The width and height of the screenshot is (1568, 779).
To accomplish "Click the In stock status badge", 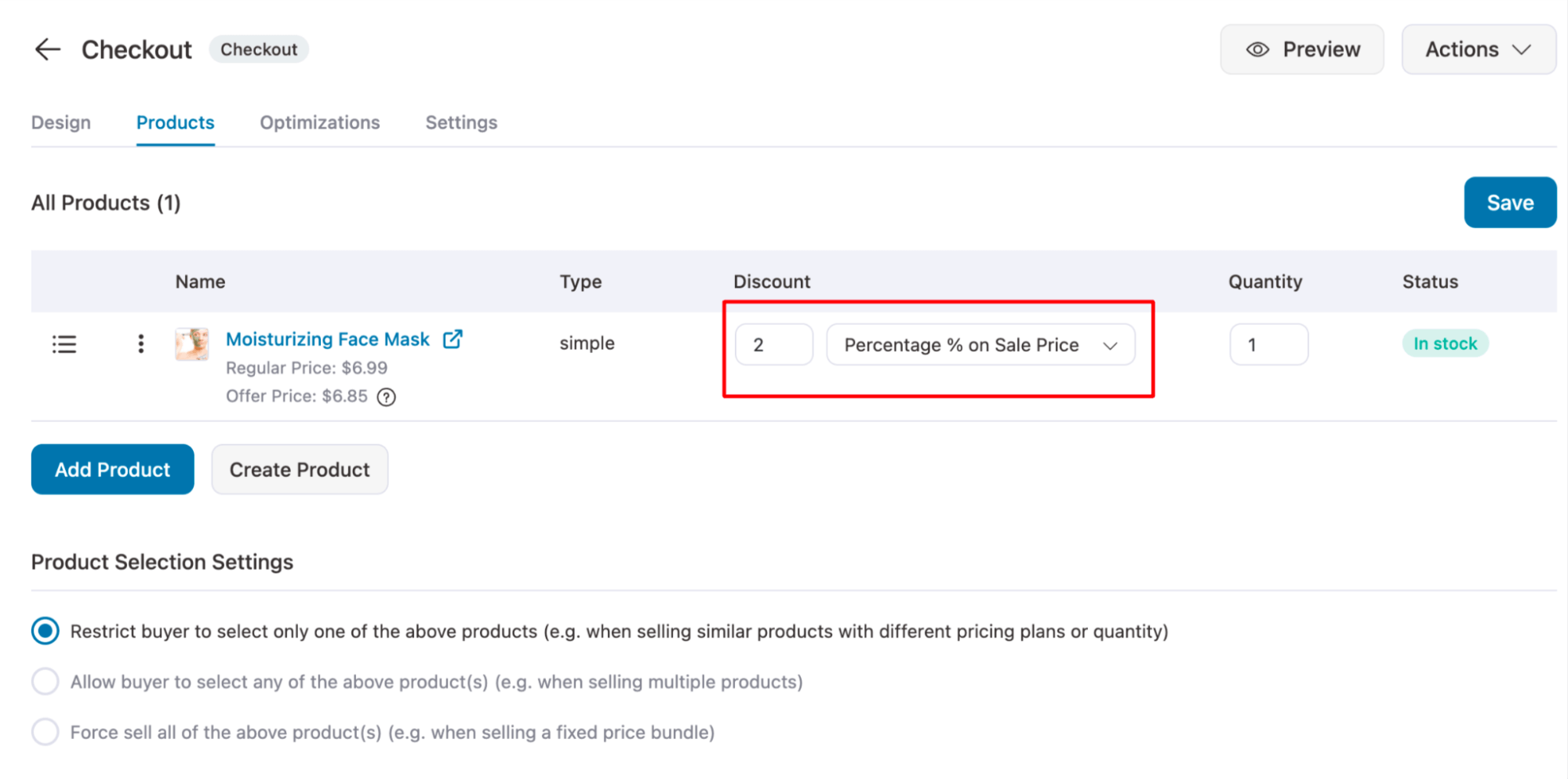I will pyautogui.click(x=1445, y=343).
